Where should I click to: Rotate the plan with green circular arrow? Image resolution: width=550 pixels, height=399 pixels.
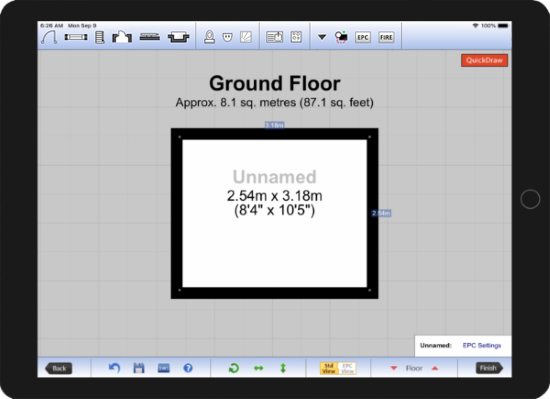[234, 368]
